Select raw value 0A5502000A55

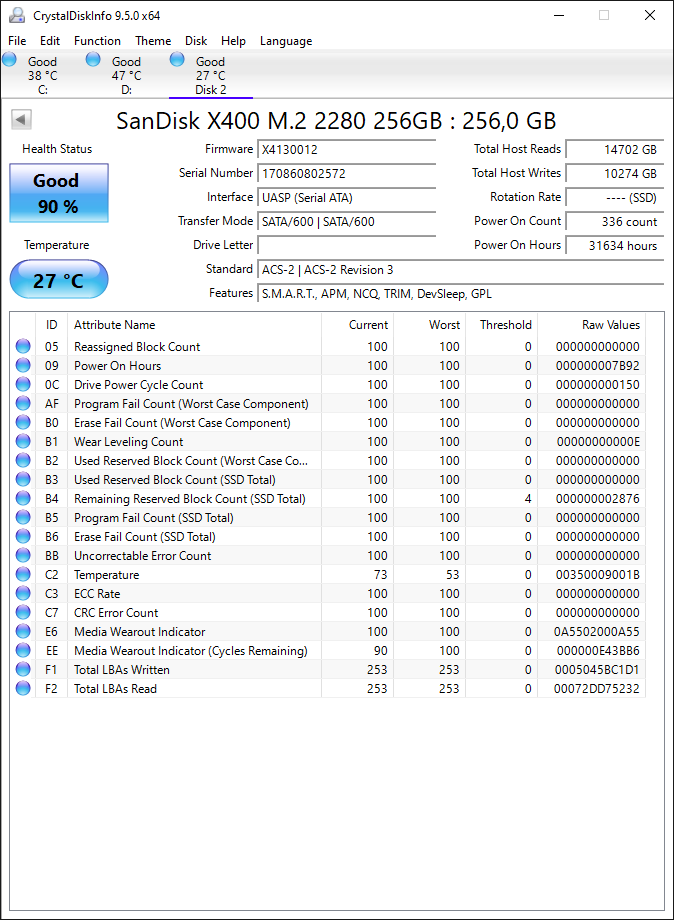[597, 631]
